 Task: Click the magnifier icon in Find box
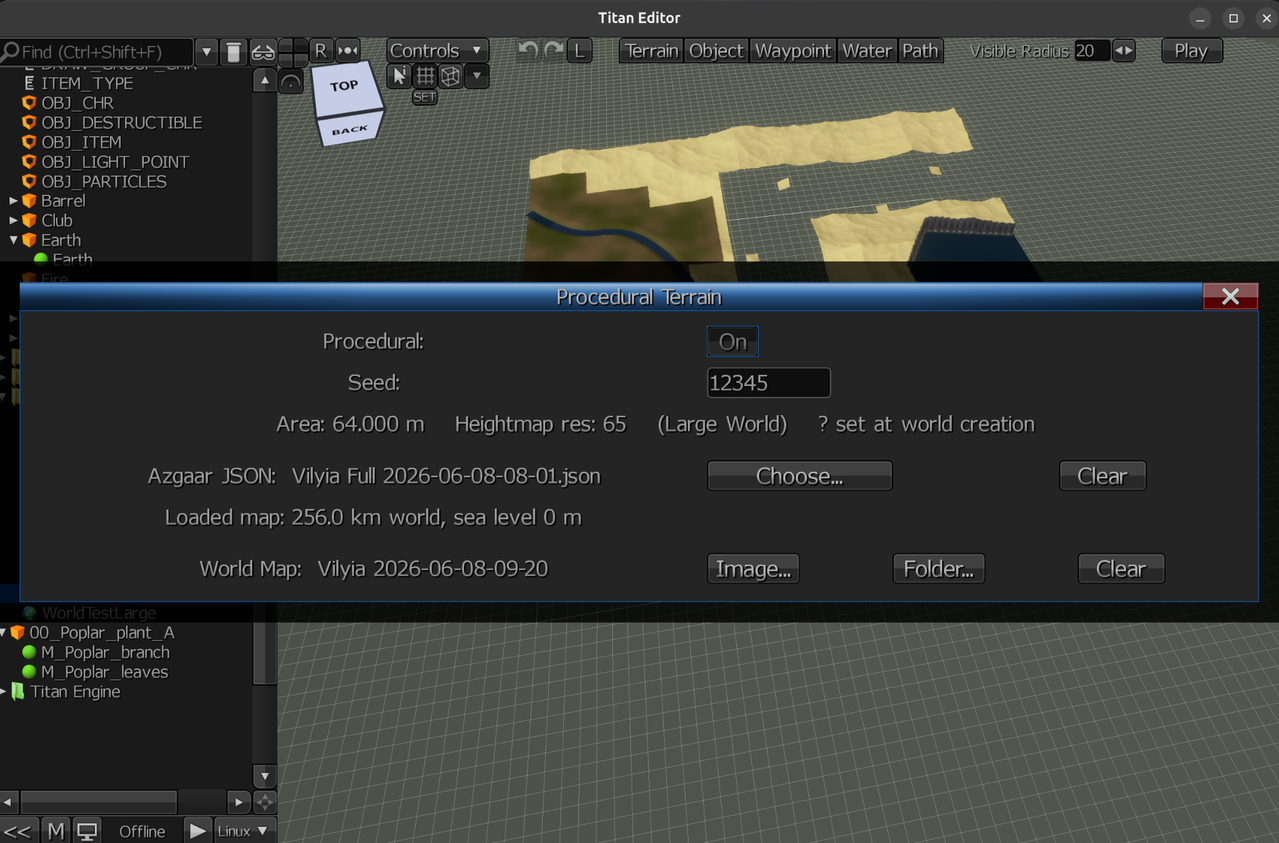tap(10, 51)
